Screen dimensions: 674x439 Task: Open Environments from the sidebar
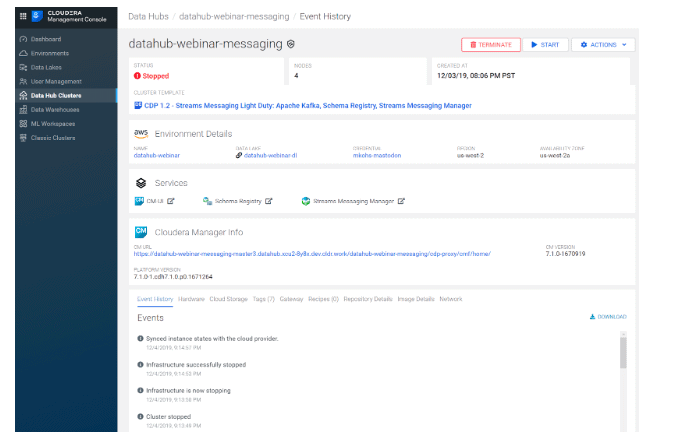pyautogui.click(x=23, y=52)
